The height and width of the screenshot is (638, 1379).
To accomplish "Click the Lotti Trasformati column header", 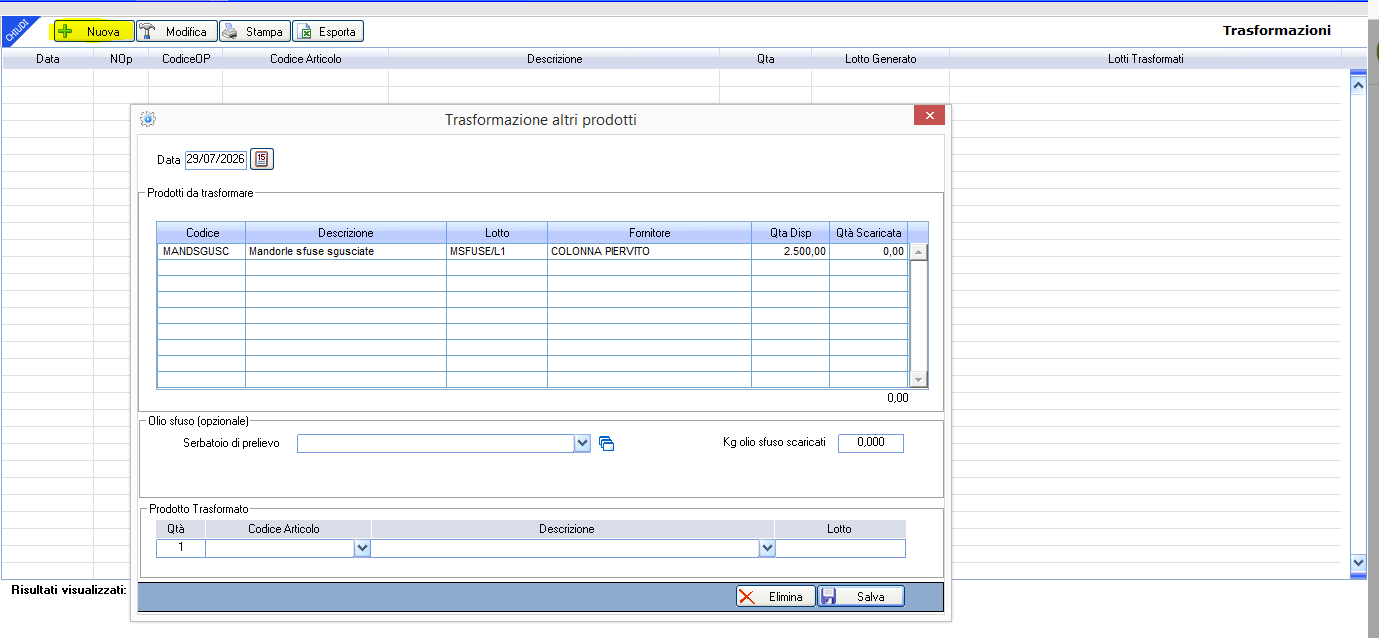I will pyautogui.click(x=1146, y=59).
